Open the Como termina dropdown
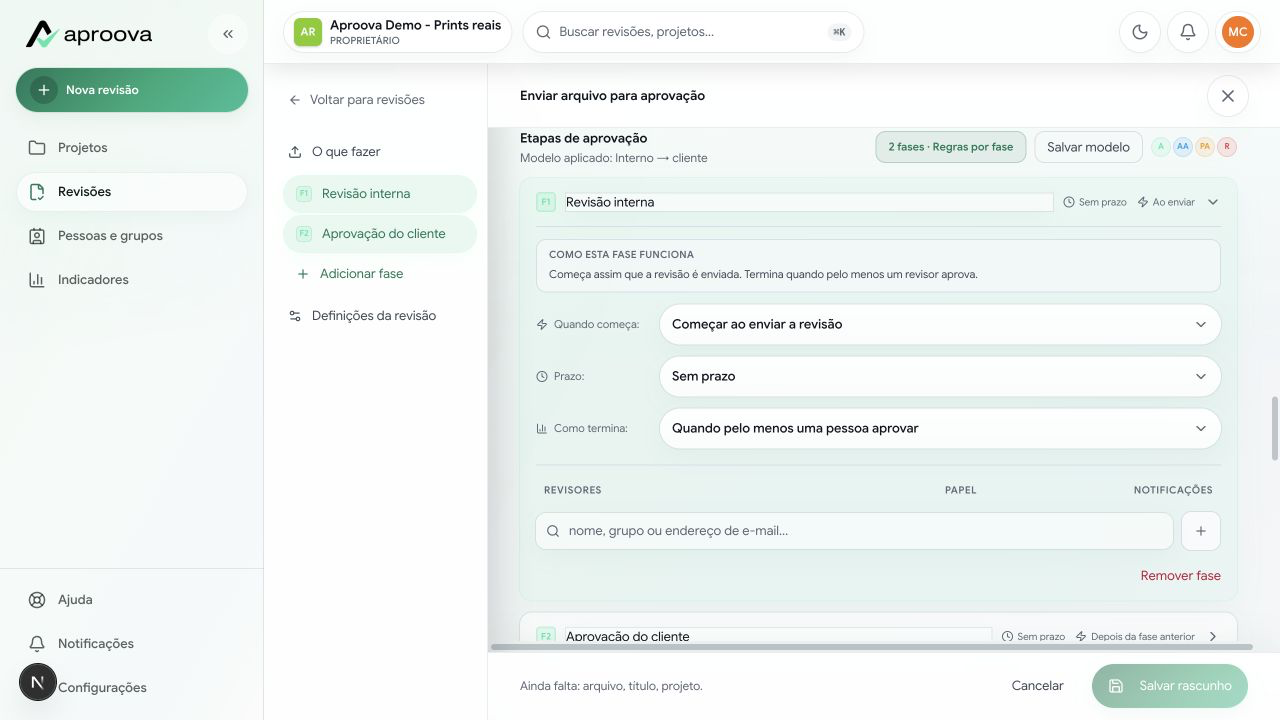The height and width of the screenshot is (720, 1280). click(x=940, y=428)
